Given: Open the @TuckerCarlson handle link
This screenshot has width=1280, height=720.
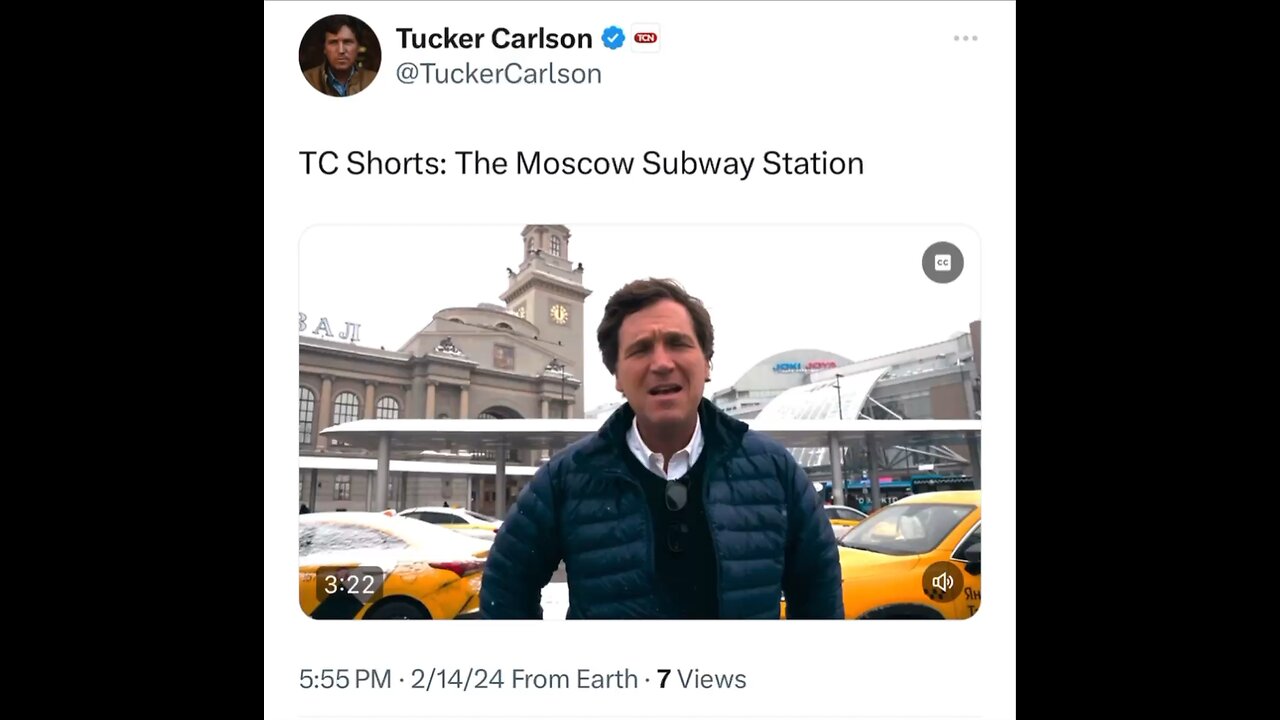Looking at the screenshot, I should coord(498,74).
